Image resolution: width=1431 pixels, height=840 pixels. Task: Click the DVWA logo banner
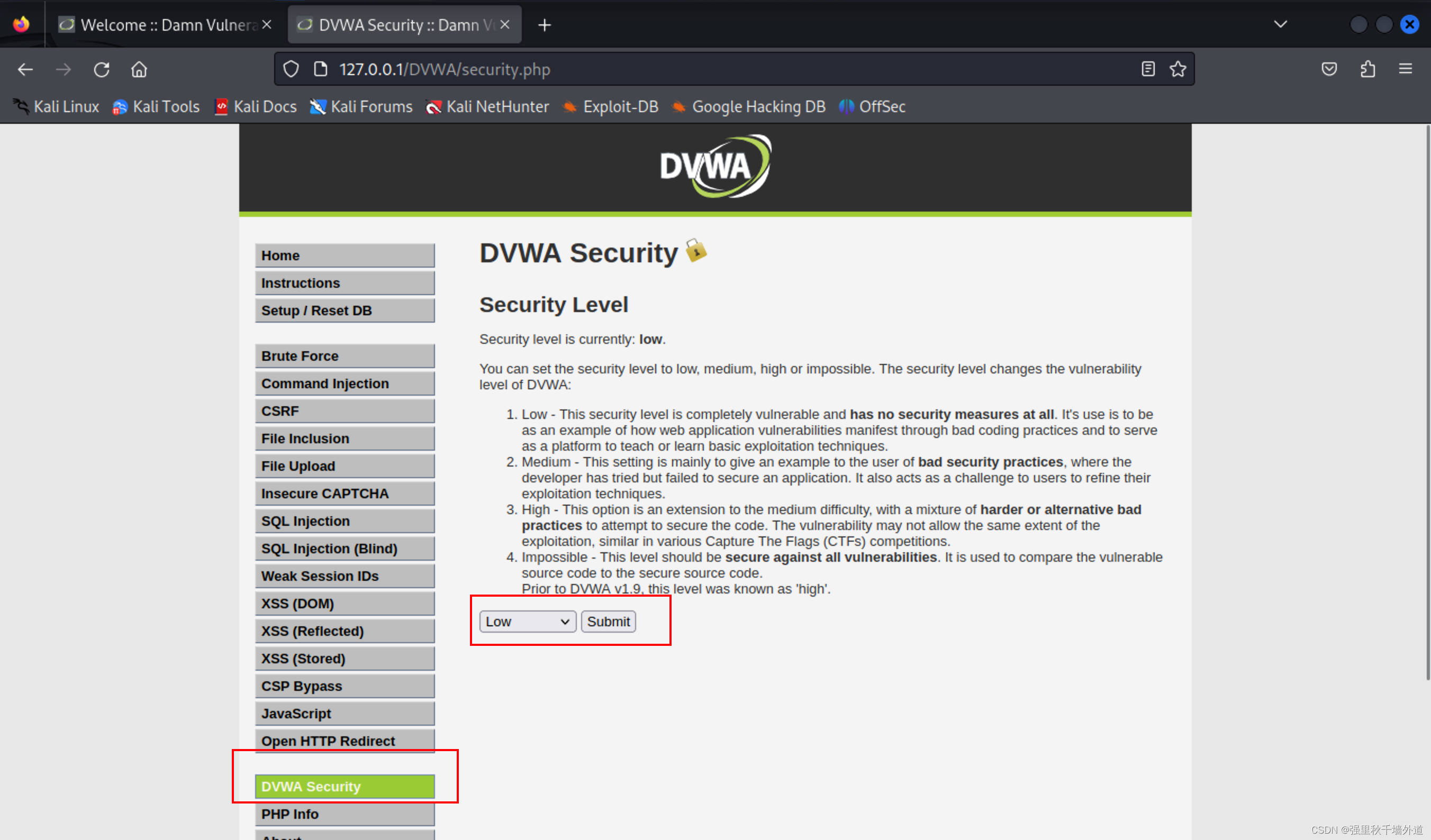coord(715,166)
